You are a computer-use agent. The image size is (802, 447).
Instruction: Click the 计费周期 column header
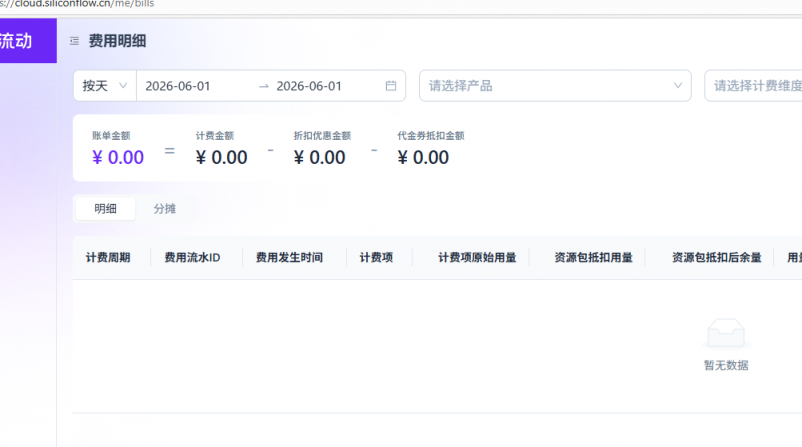(108, 258)
